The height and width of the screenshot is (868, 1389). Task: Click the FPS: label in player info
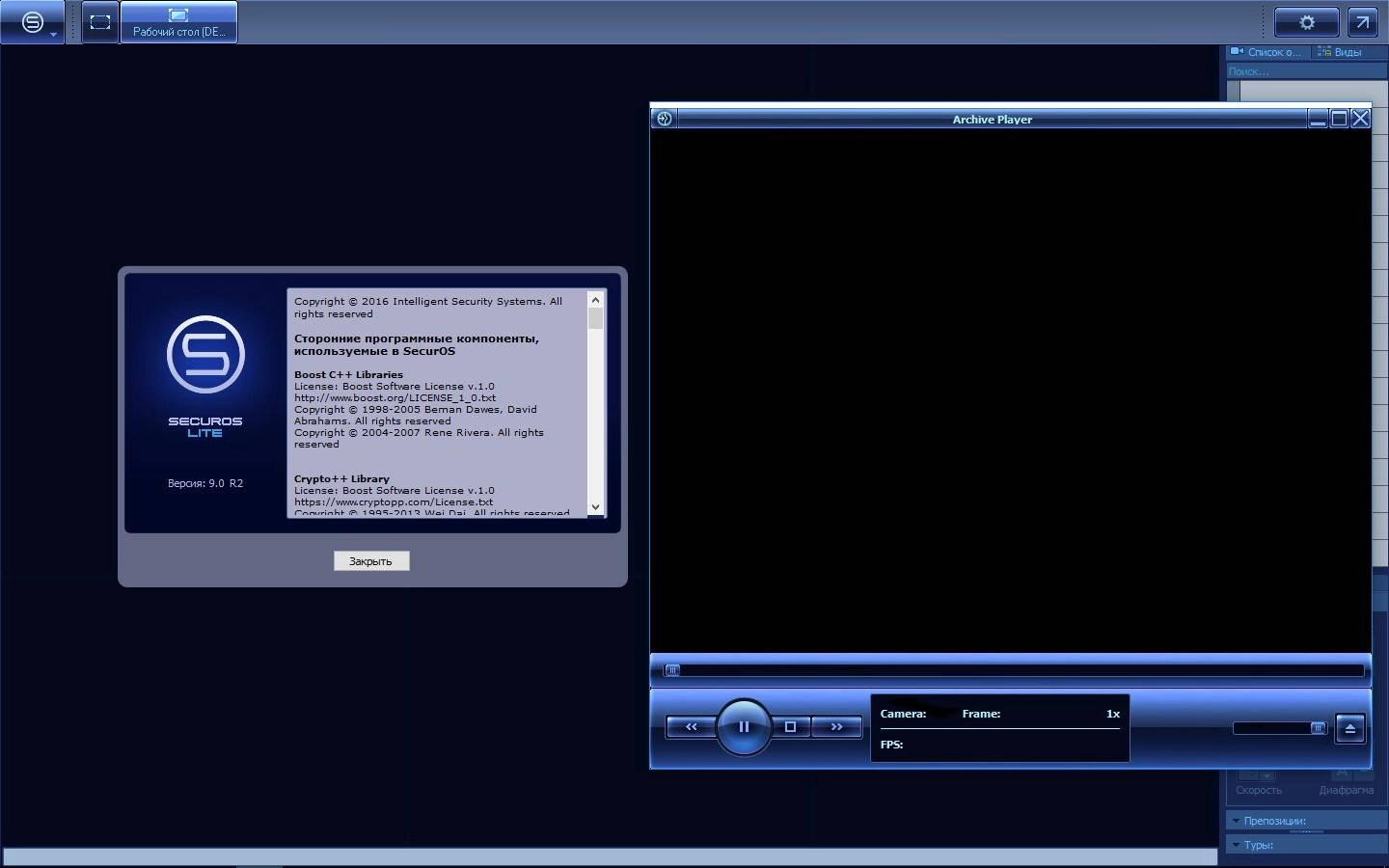[x=891, y=745]
